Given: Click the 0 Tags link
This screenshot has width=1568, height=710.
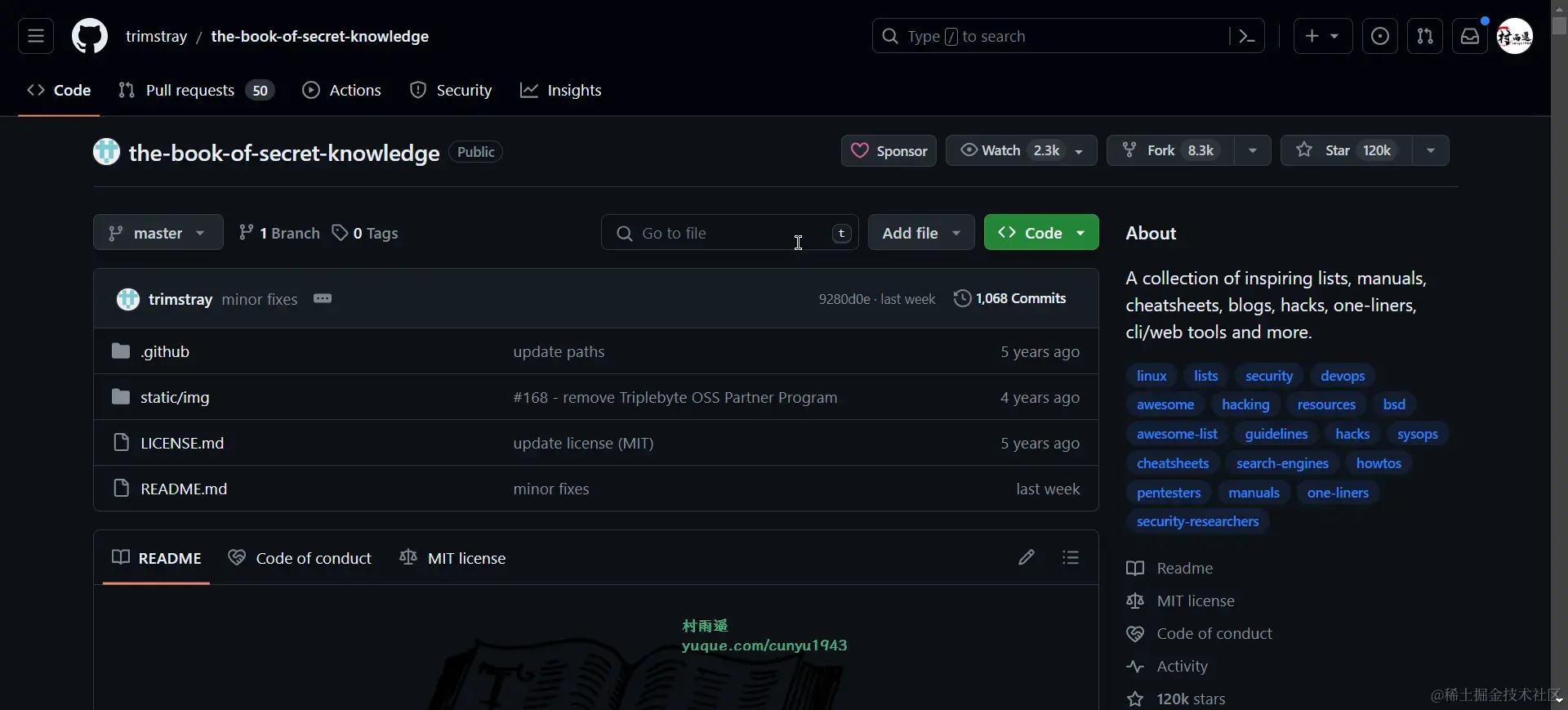Looking at the screenshot, I should 365,233.
